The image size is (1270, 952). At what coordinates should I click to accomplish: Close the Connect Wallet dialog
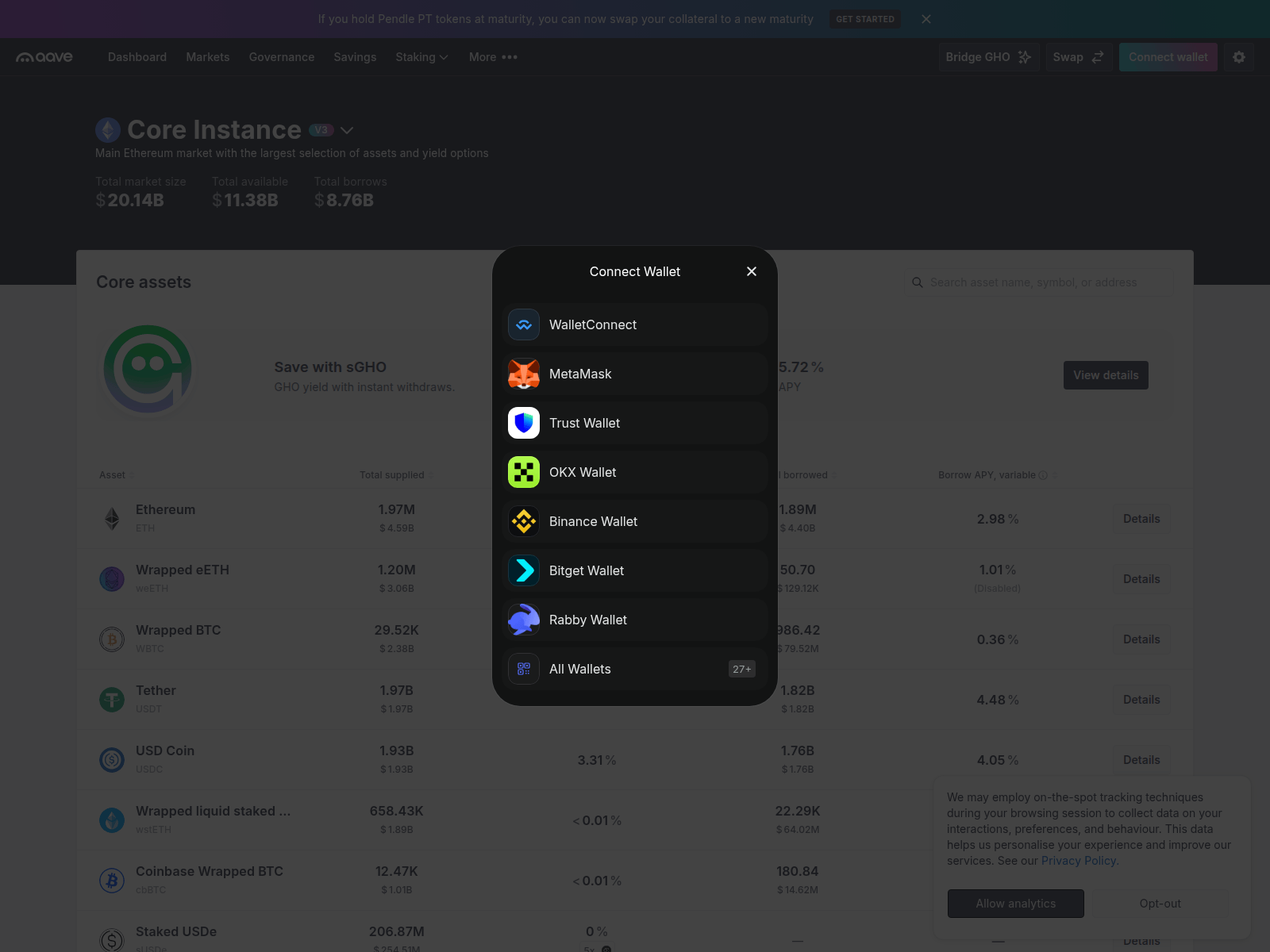752,271
